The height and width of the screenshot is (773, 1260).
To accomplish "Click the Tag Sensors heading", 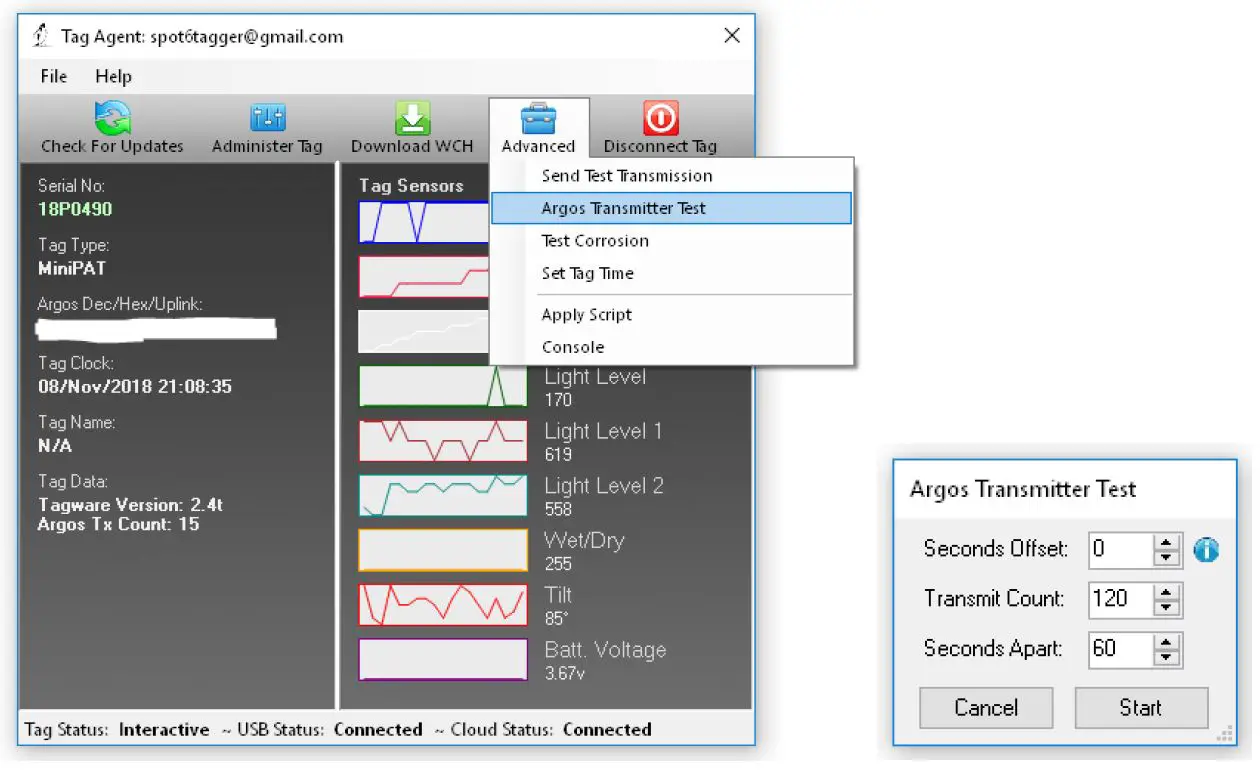I will pos(411,186).
